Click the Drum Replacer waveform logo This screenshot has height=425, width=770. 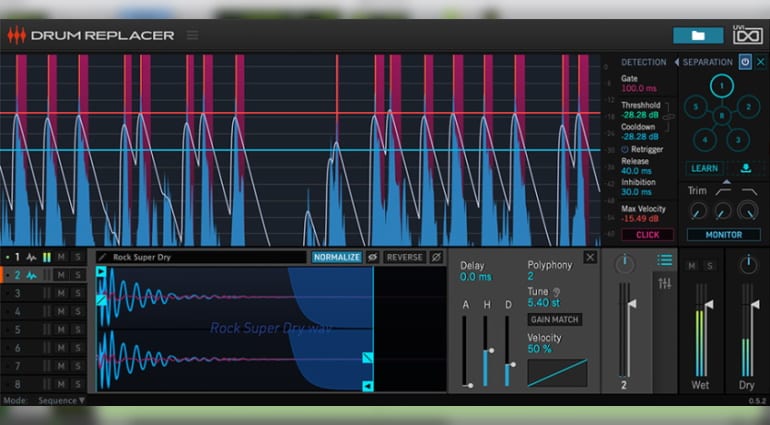coord(16,35)
